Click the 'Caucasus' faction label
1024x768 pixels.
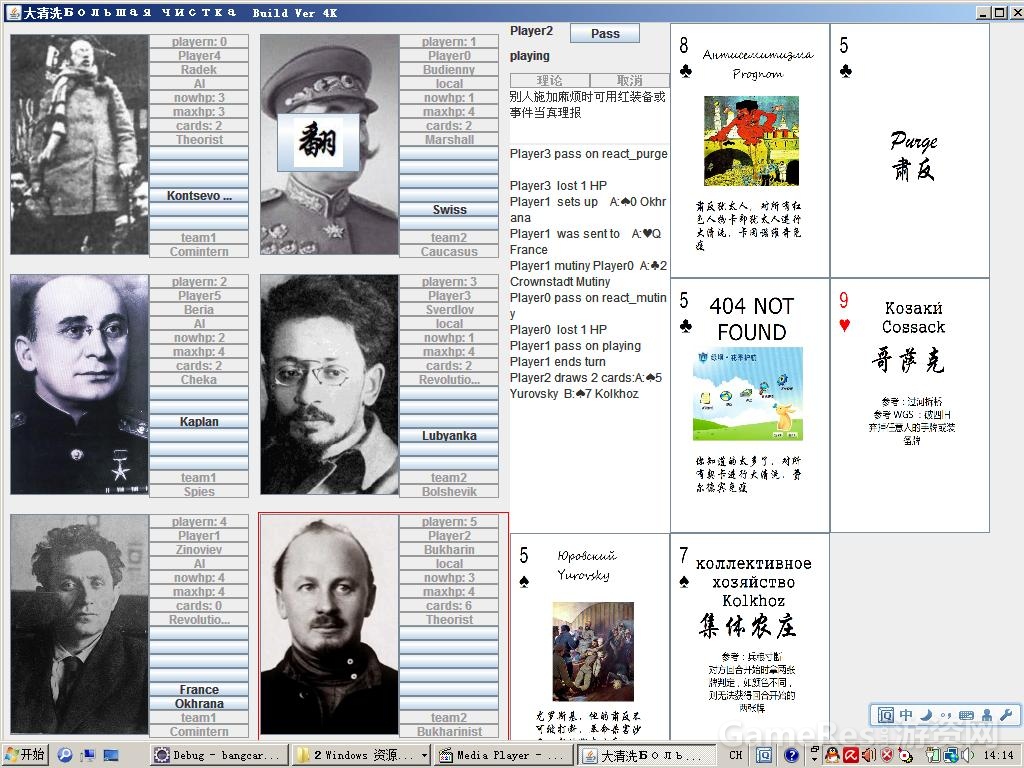(x=449, y=251)
